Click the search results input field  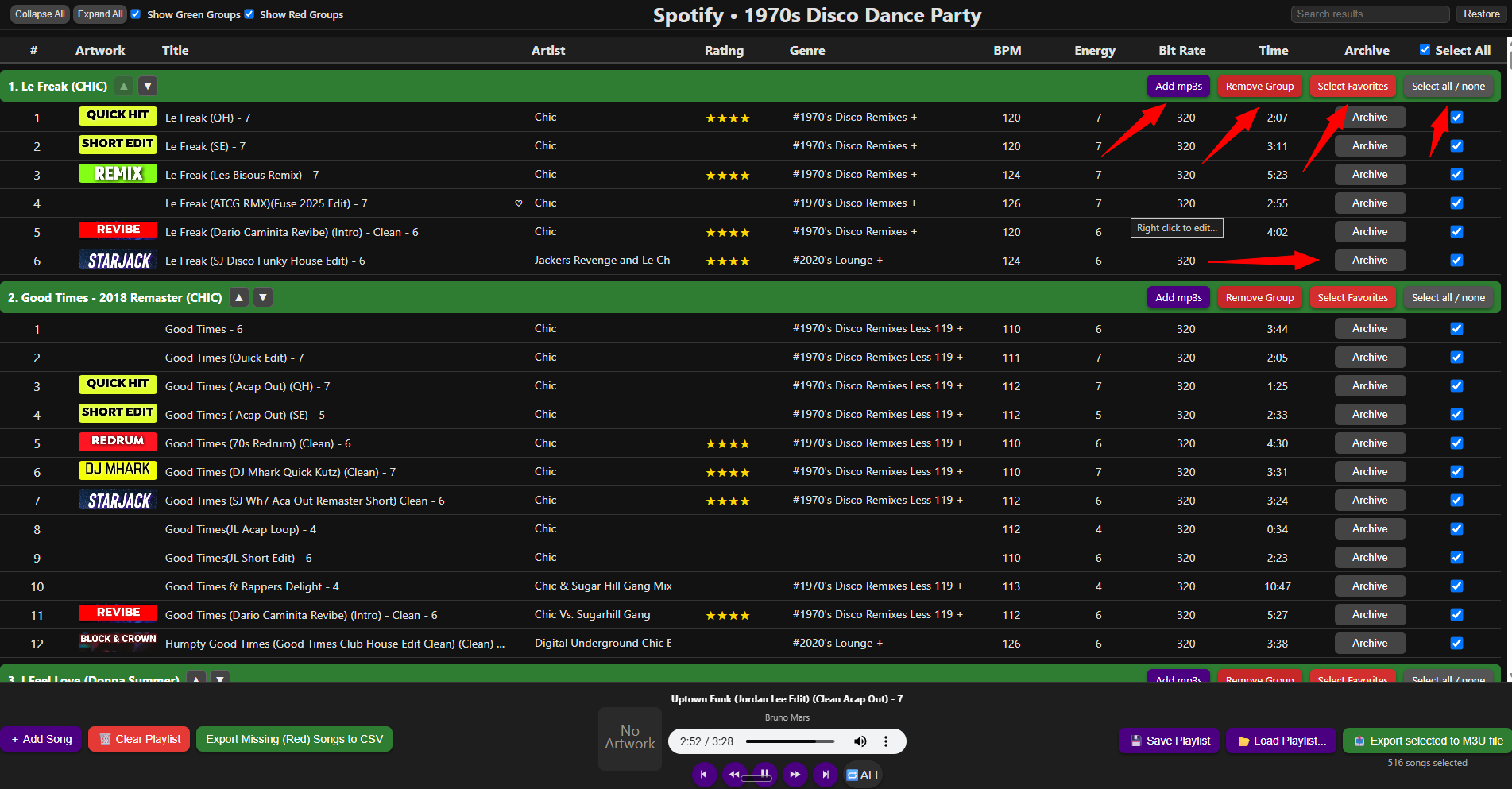[x=1369, y=14]
